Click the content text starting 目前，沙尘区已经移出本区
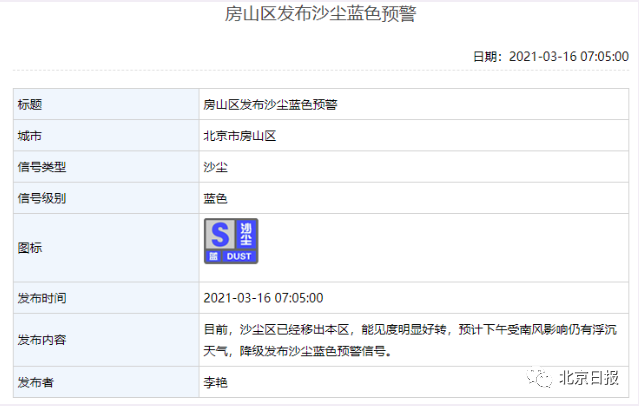 click(x=410, y=340)
